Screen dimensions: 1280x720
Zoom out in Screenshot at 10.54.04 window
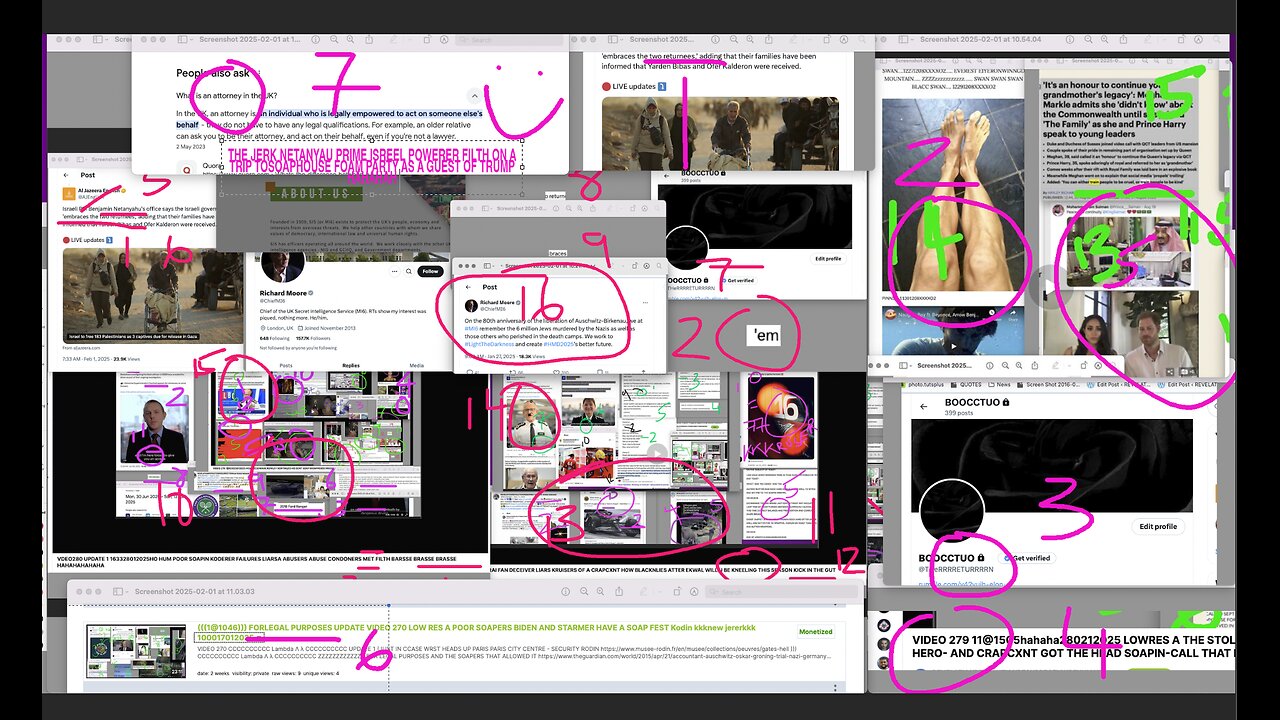point(1088,39)
